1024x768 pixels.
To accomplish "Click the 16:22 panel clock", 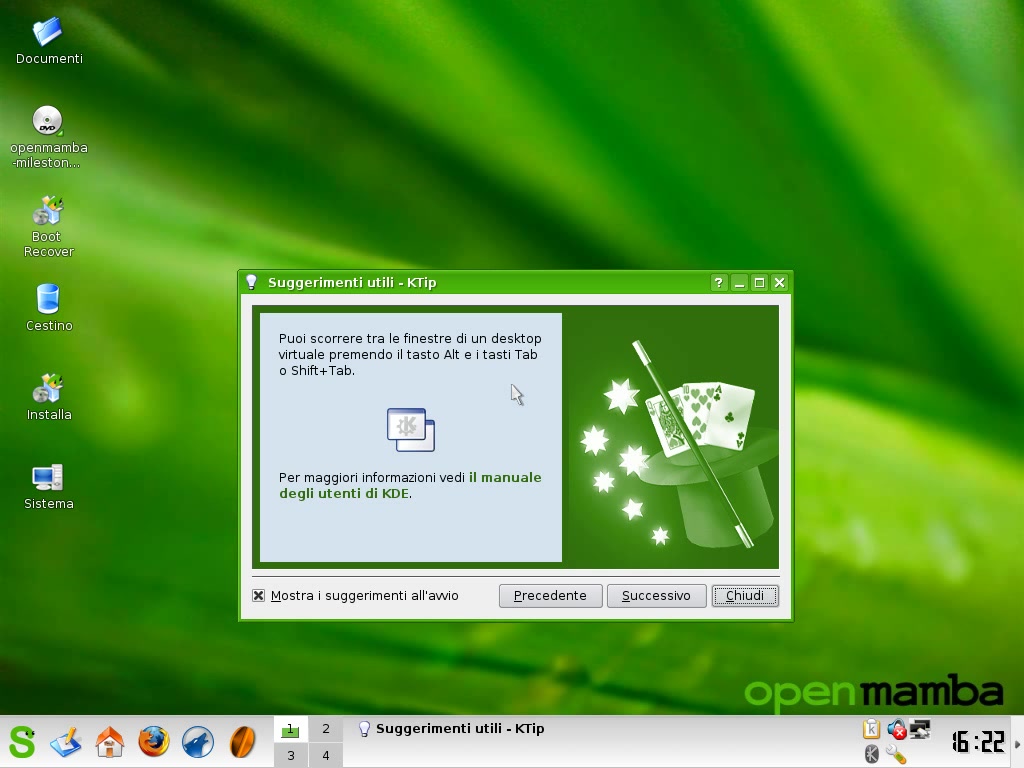I will pos(978,742).
